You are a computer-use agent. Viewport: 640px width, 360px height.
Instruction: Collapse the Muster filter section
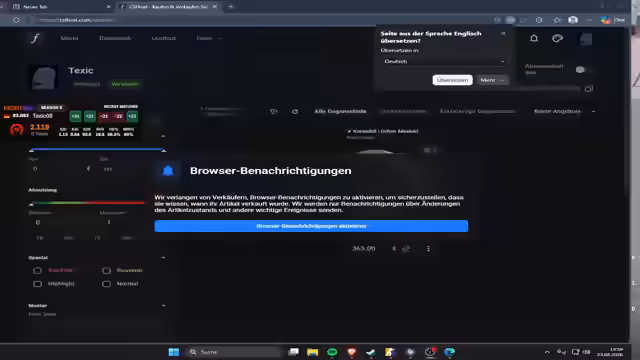click(163, 305)
